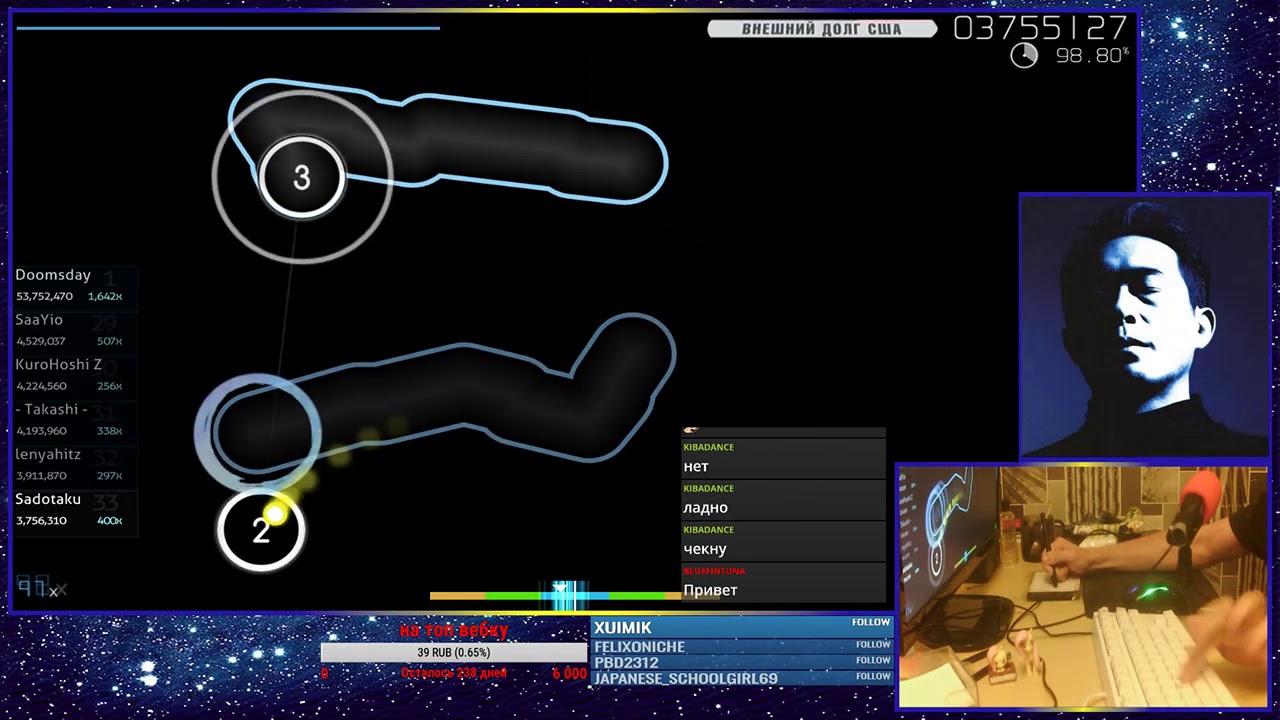
Task: Click the portrait image of the man
Action: pyautogui.click(x=1145, y=327)
